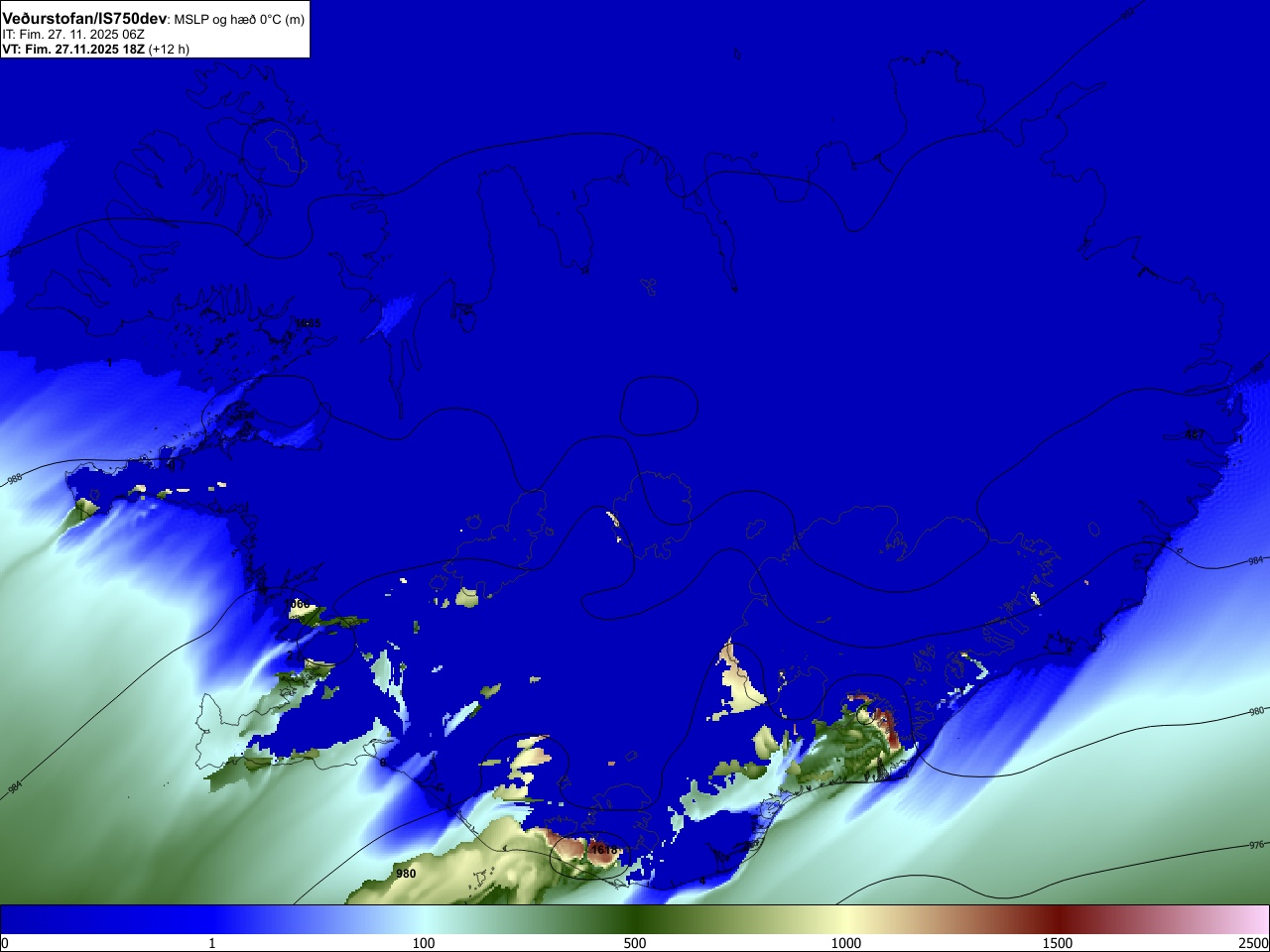Click the bold '980' label over the green area
The width and height of the screenshot is (1270, 952).
pos(406,874)
